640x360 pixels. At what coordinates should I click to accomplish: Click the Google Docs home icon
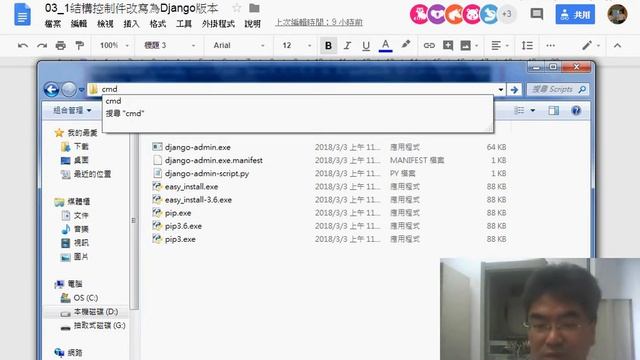click(x=22, y=14)
